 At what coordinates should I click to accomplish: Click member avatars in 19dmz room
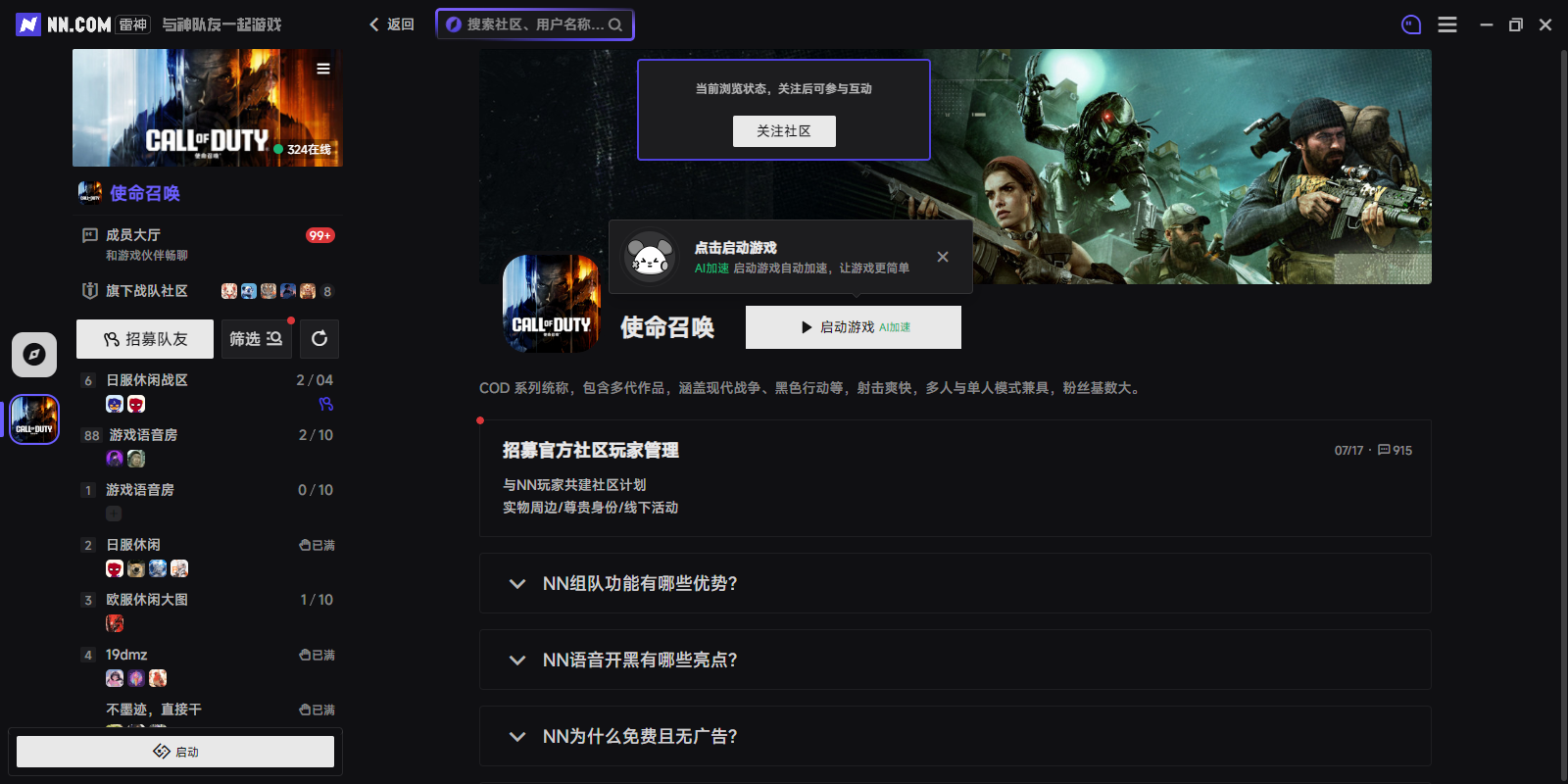pyautogui.click(x=136, y=678)
